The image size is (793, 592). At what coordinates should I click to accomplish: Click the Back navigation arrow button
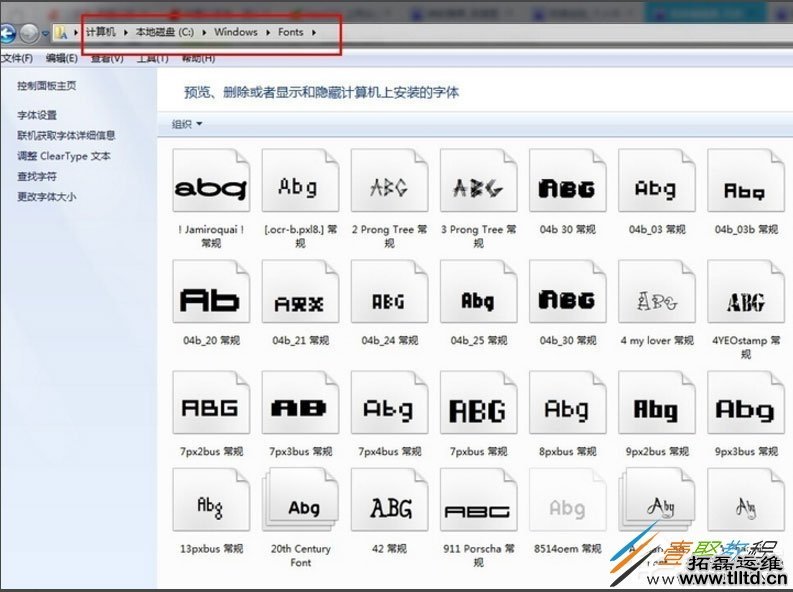click(x=7, y=33)
